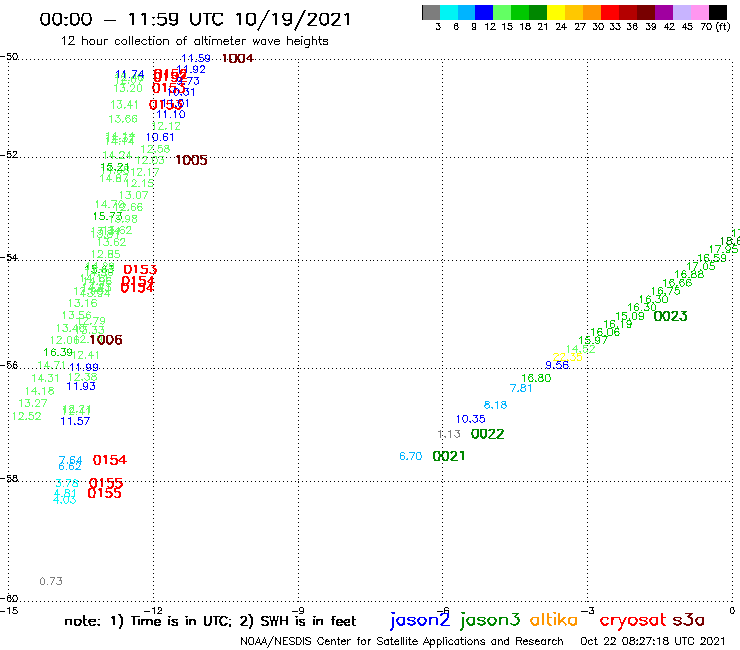The height and width of the screenshot is (650, 740).
Task: Click the wave height value 8.18
Action: point(496,405)
